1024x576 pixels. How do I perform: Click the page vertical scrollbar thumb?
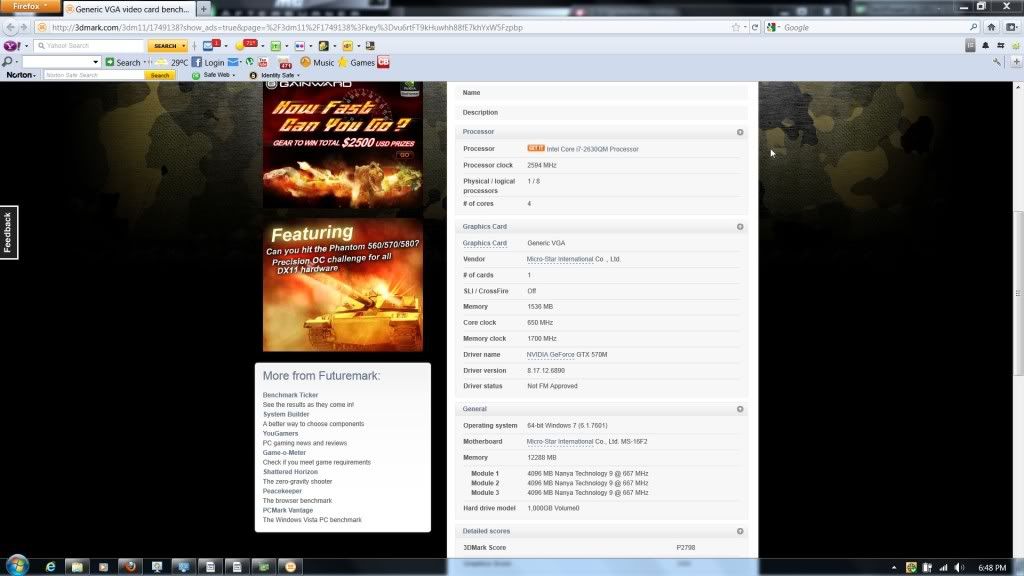(x=1018, y=293)
